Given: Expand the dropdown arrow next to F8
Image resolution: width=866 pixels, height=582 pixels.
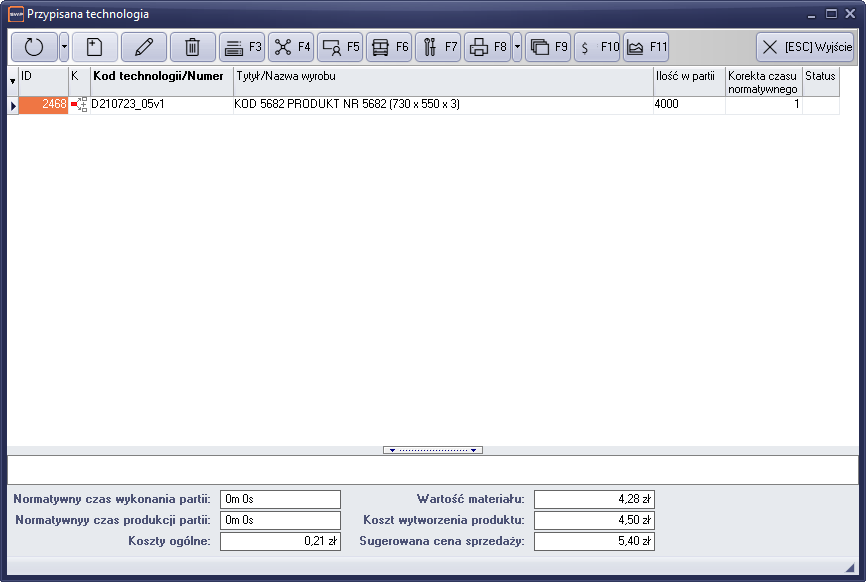Looking at the screenshot, I should 517,47.
